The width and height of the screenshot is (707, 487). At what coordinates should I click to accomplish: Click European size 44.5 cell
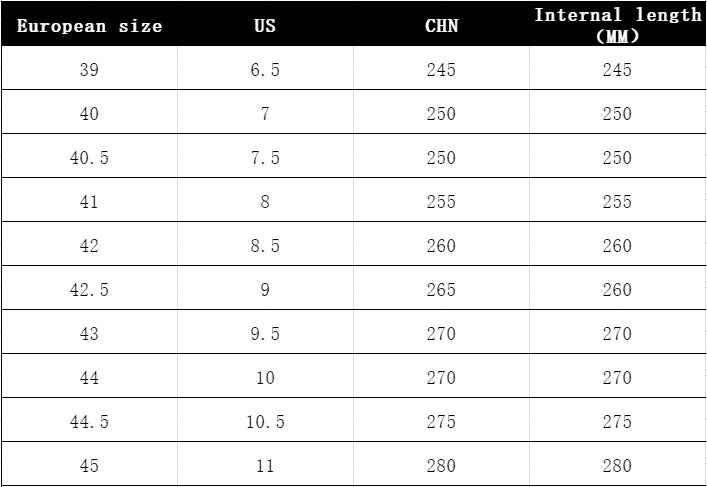89,422
